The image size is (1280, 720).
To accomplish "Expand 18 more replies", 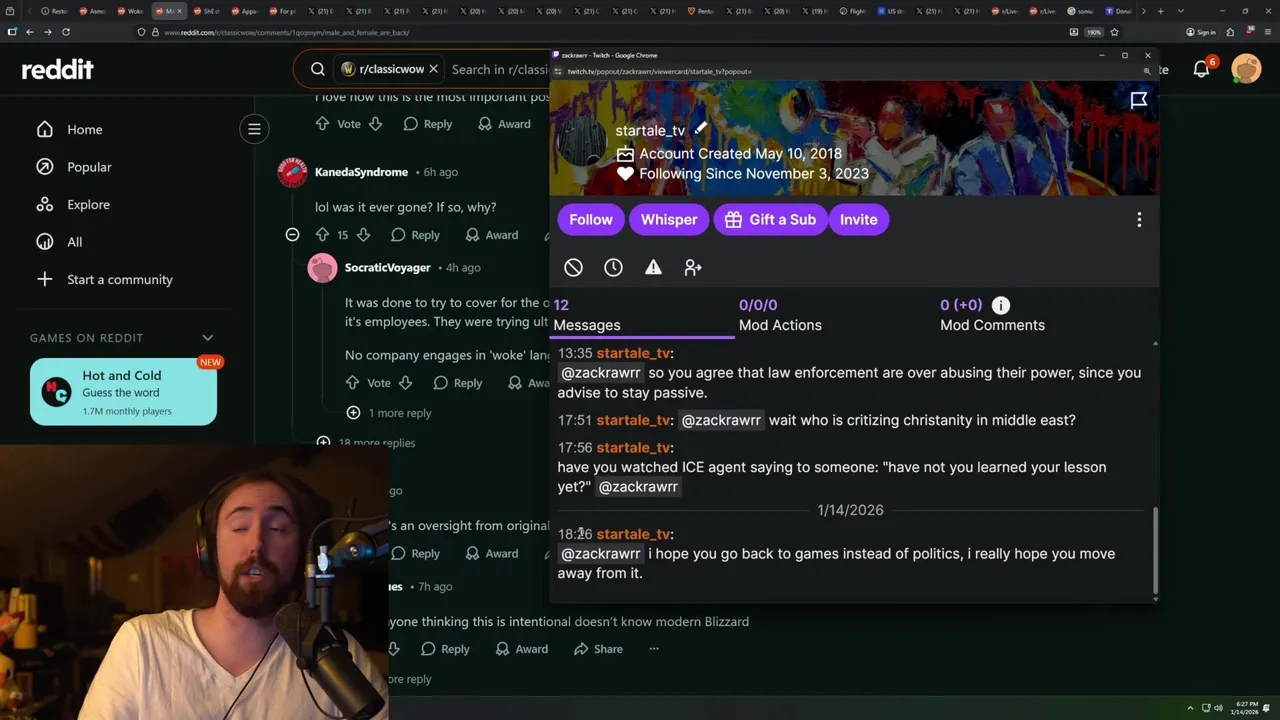I will point(365,442).
